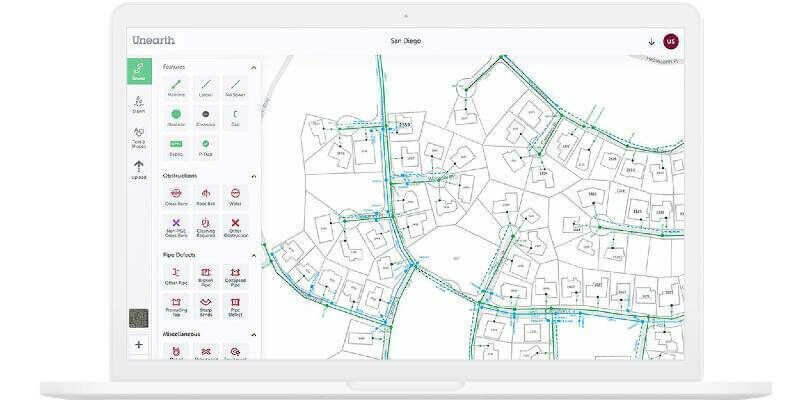This screenshot has height=400, width=800.
Task: Zoom in with the plus button
Action: coord(139,344)
